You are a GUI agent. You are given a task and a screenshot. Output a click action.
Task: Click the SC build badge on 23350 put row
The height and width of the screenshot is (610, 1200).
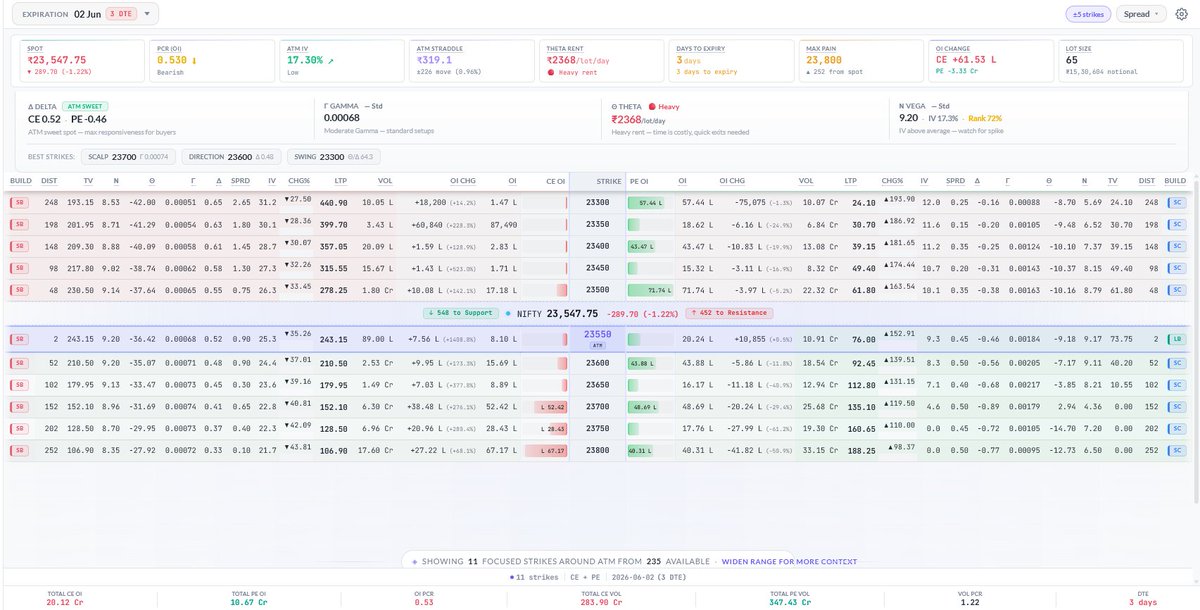tap(1176, 224)
